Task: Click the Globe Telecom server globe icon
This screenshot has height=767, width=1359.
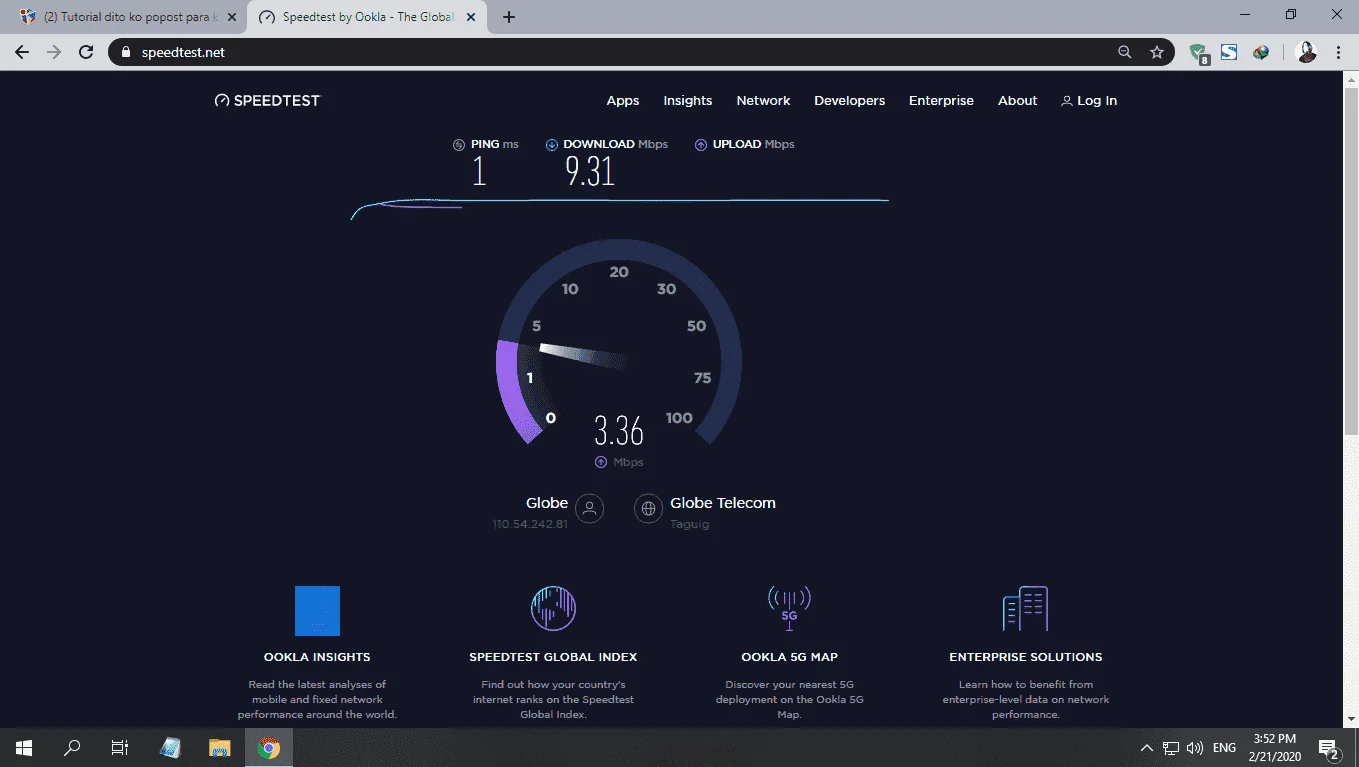Action: coord(649,509)
